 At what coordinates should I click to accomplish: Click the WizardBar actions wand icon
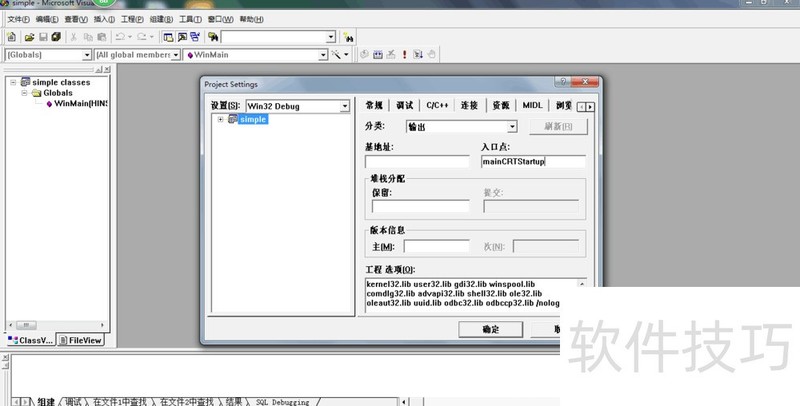point(336,54)
